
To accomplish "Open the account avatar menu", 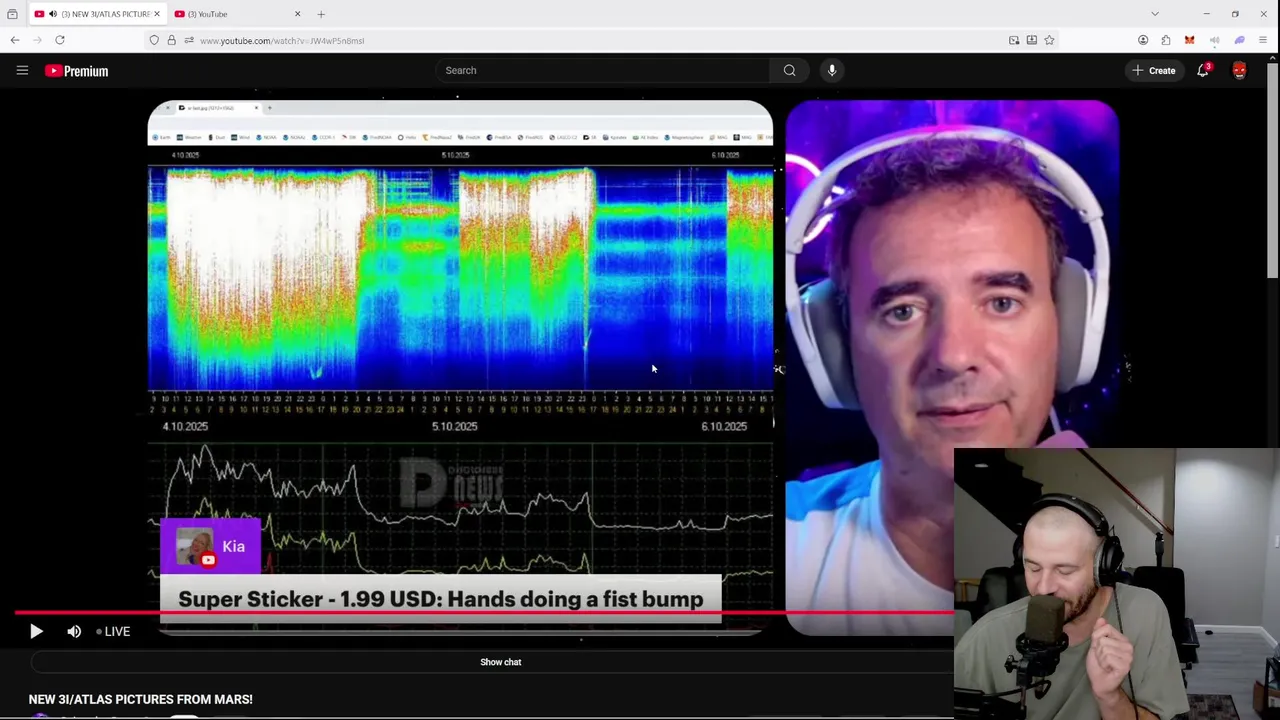I will coord(1240,70).
